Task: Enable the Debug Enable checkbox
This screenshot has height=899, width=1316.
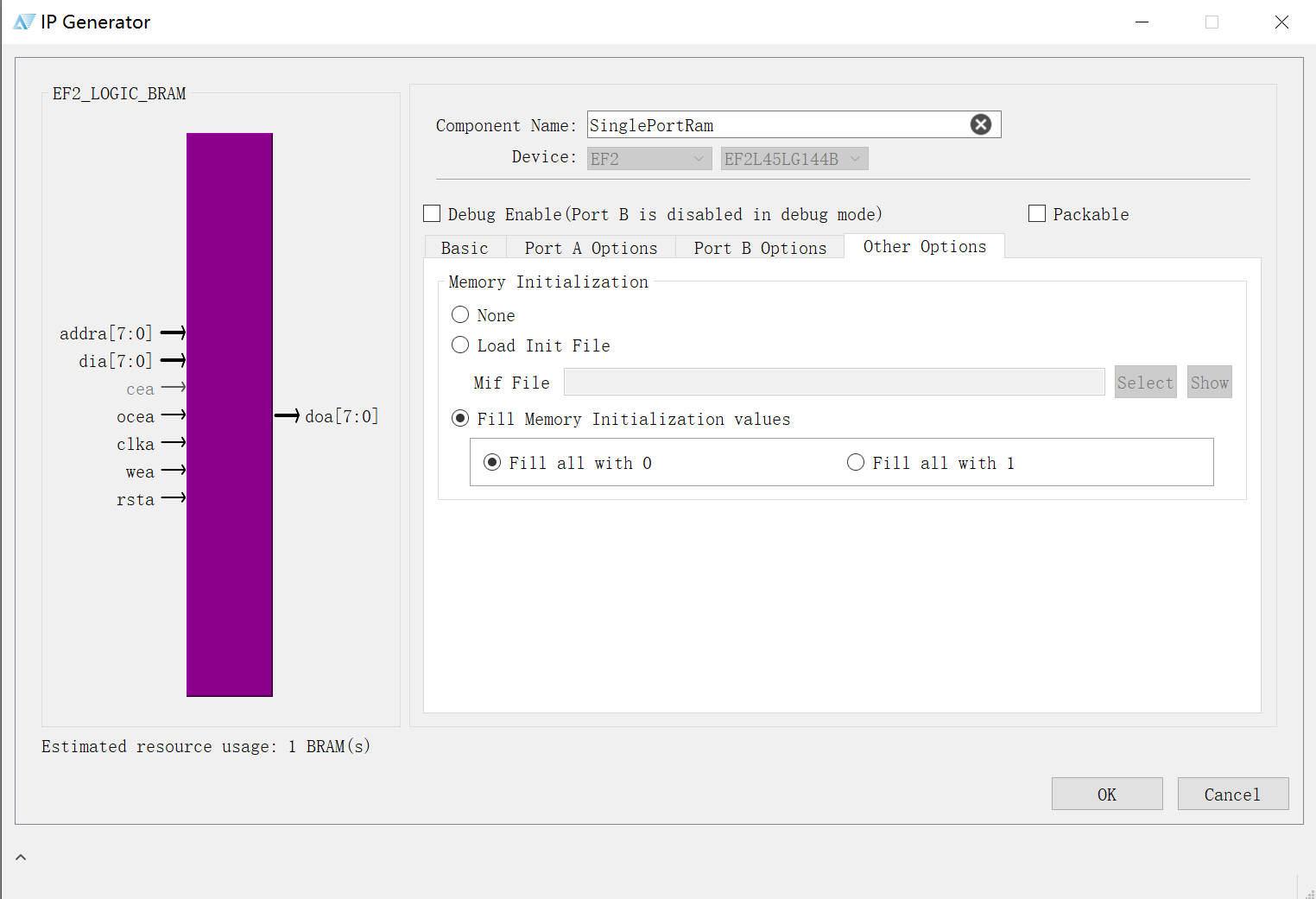Action: 432,213
